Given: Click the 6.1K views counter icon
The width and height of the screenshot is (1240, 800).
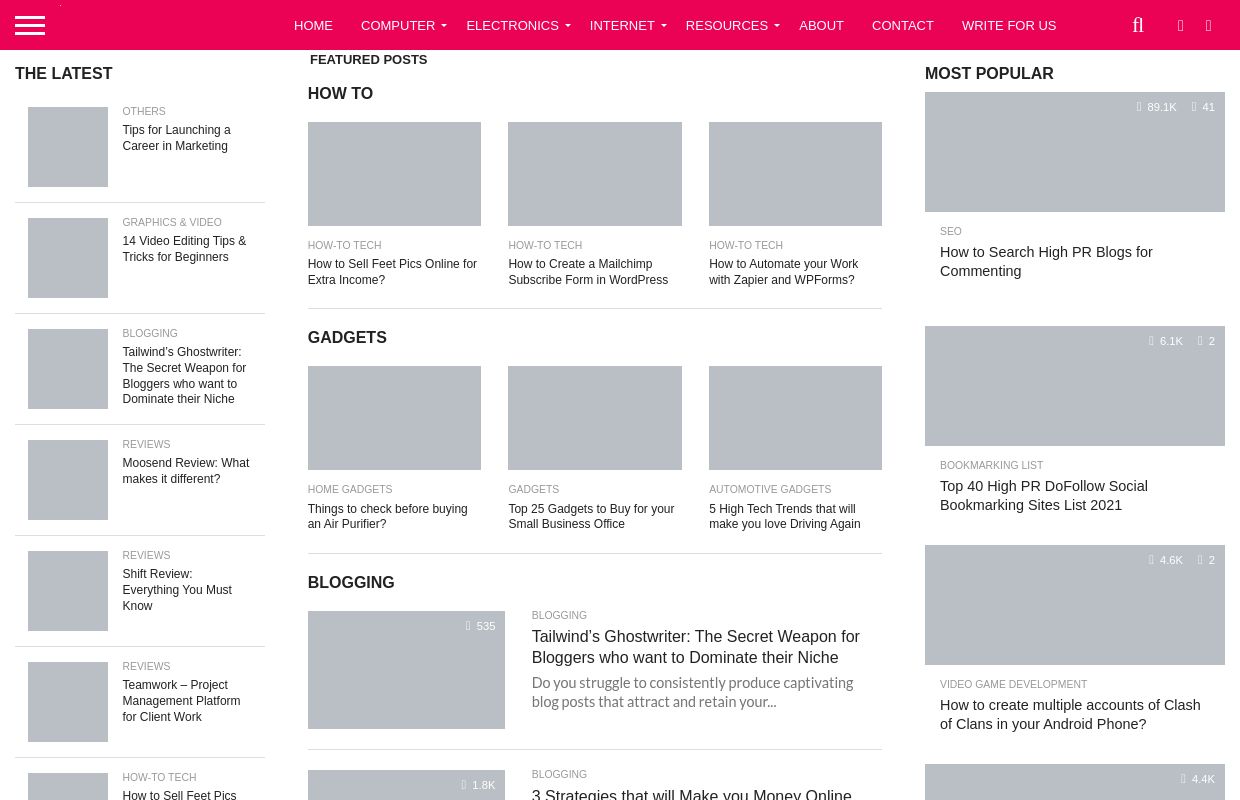Looking at the screenshot, I should point(1151,341).
